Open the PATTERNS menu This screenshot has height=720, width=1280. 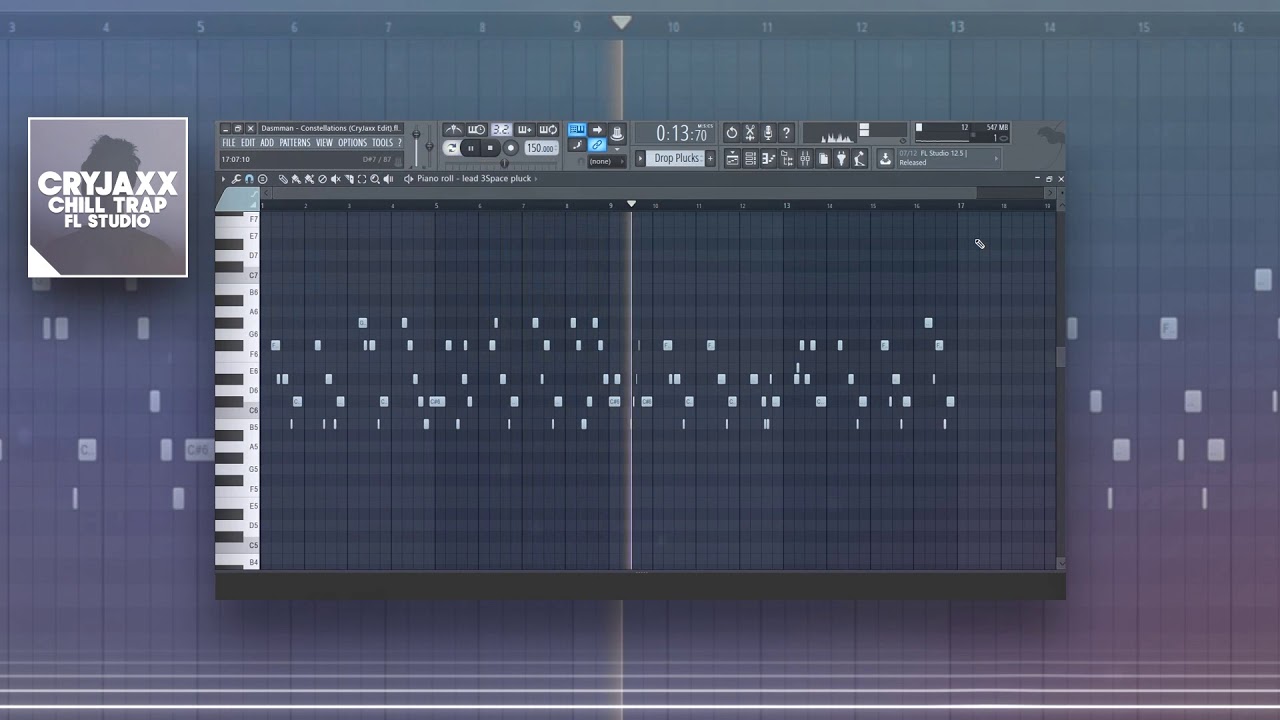coord(295,142)
